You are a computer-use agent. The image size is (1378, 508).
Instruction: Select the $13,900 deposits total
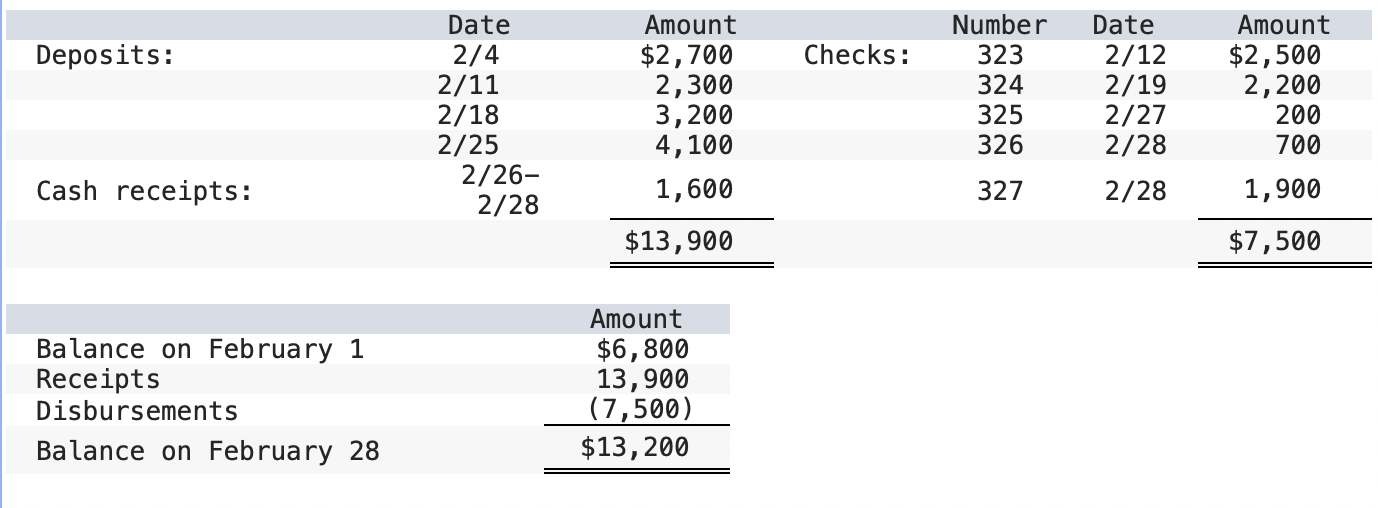point(678,241)
